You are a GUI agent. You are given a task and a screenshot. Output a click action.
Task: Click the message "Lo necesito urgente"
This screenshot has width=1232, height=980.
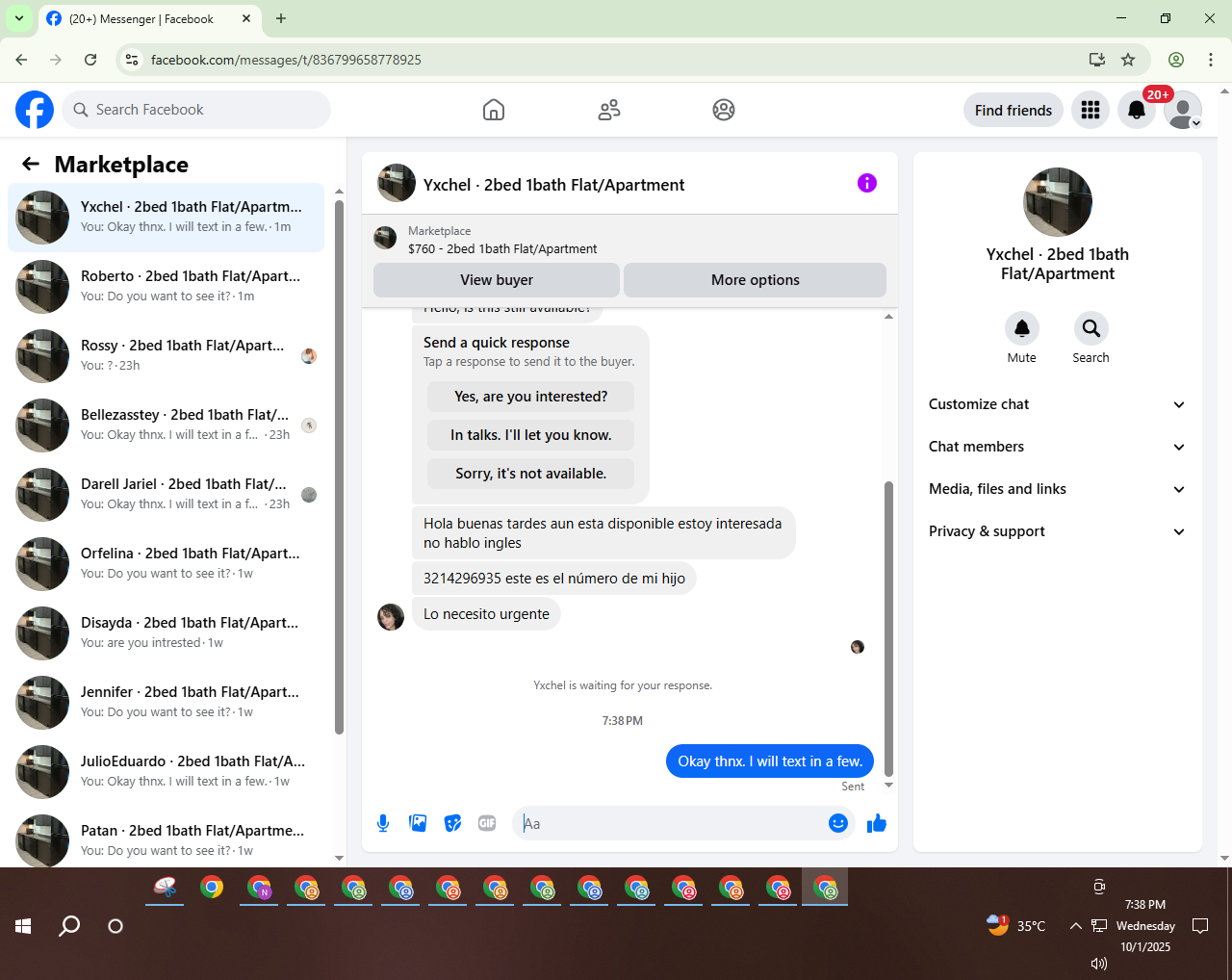(x=486, y=614)
